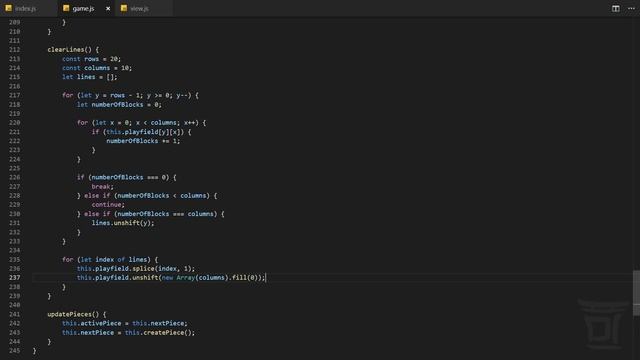This screenshot has height=360, width=640.
Task: Click line number 241 in gutter
Action: click(x=14, y=314)
